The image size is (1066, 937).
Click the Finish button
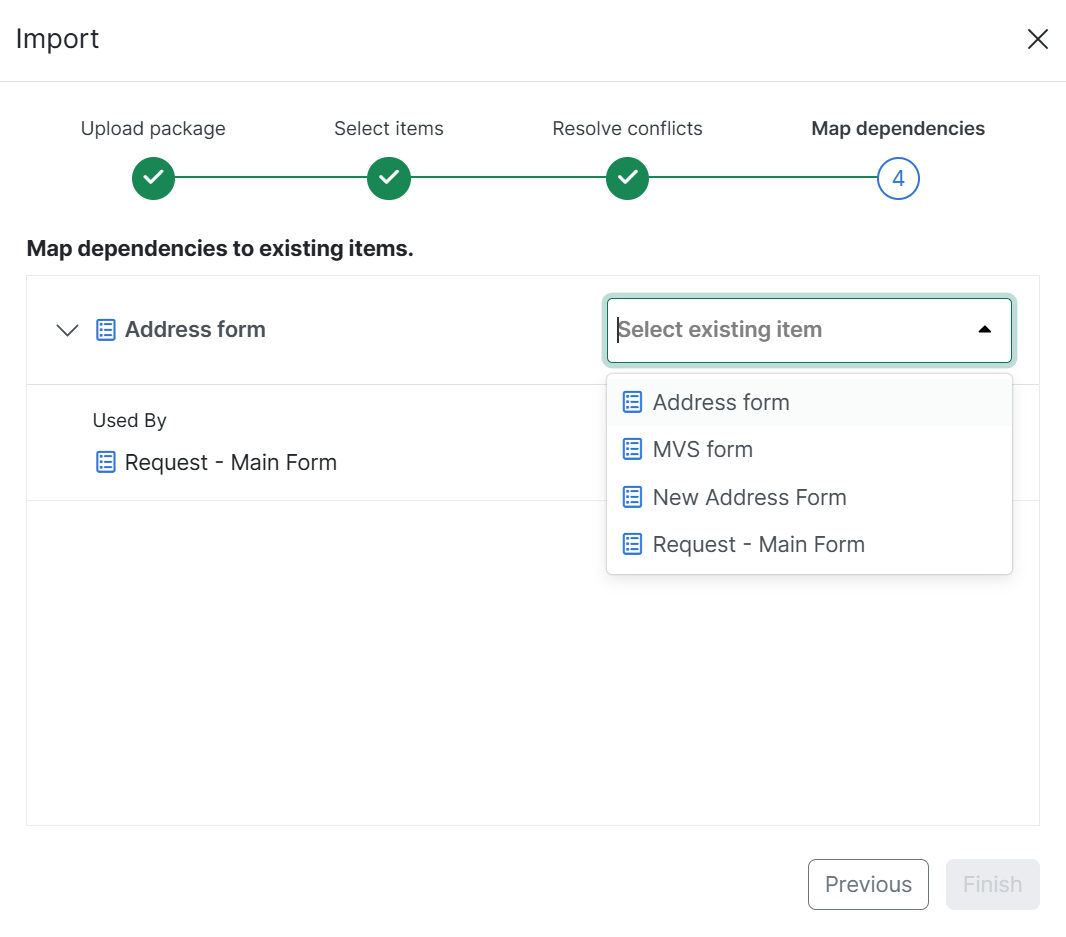[992, 884]
